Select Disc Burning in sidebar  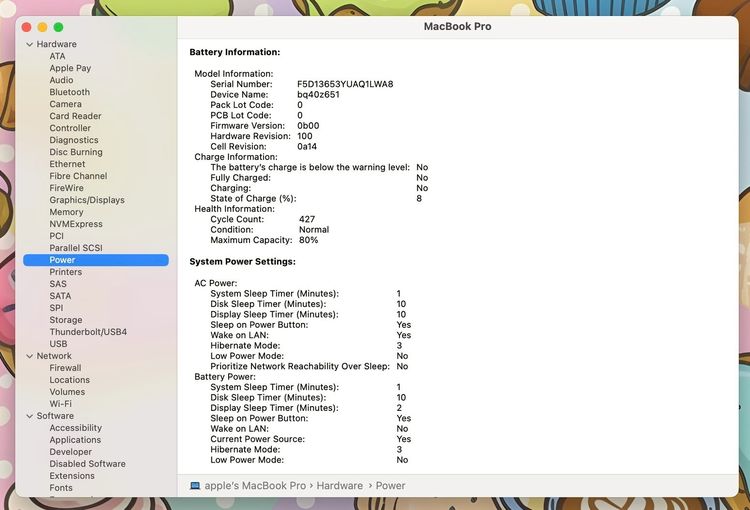pyautogui.click(x=76, y=152)
